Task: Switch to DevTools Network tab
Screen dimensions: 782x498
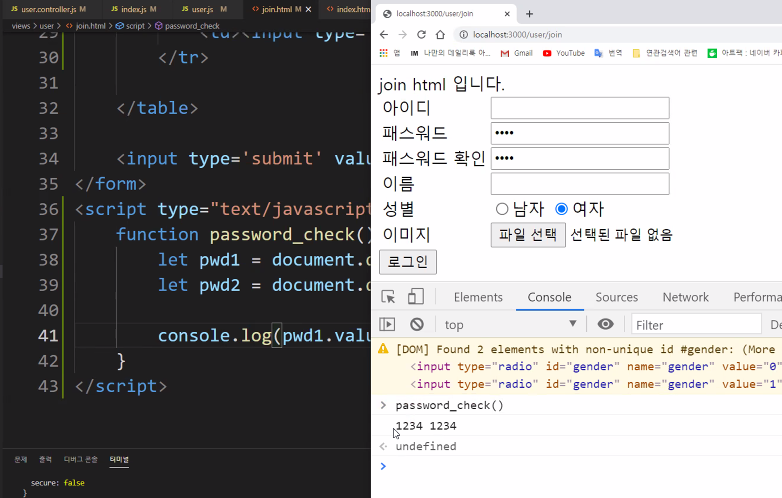Action: tap(685, 297)
